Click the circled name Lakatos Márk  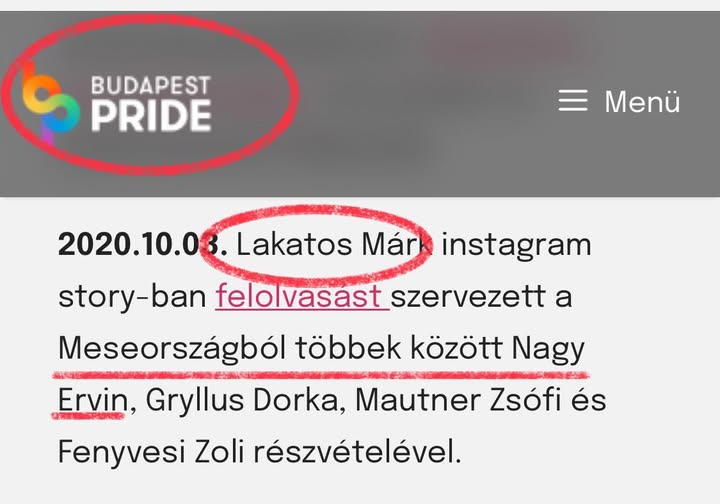tap(334, 244)
